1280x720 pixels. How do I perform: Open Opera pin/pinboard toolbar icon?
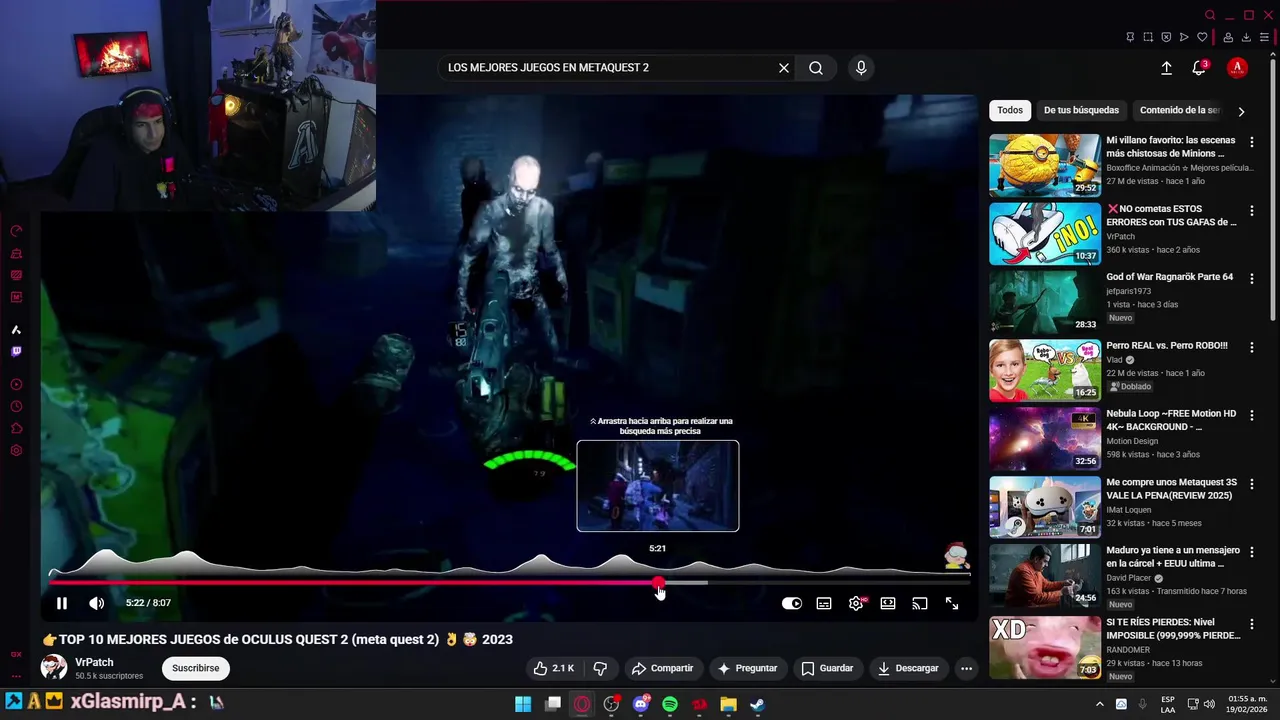tap(1130, 37)
